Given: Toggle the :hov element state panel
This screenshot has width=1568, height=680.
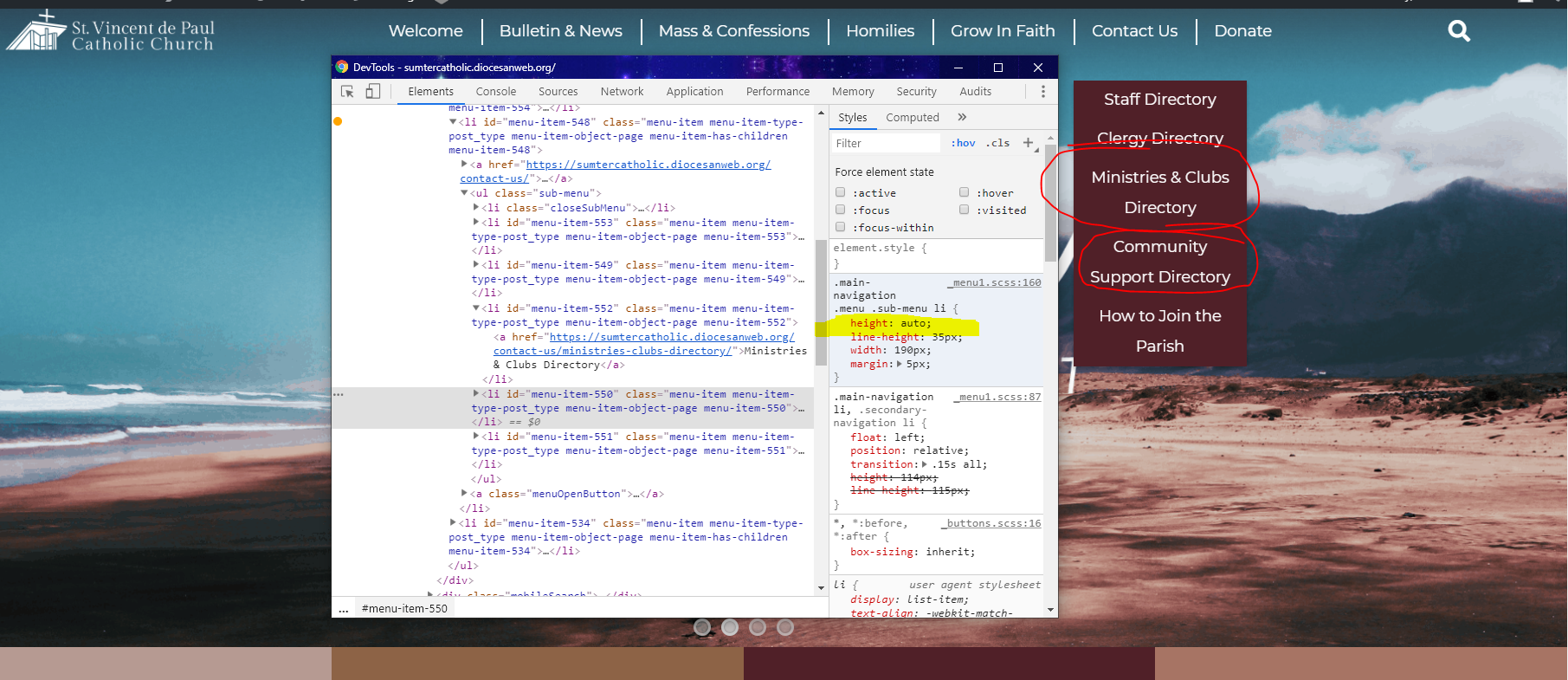Looking at the screenshot, I should click(963, 143).
